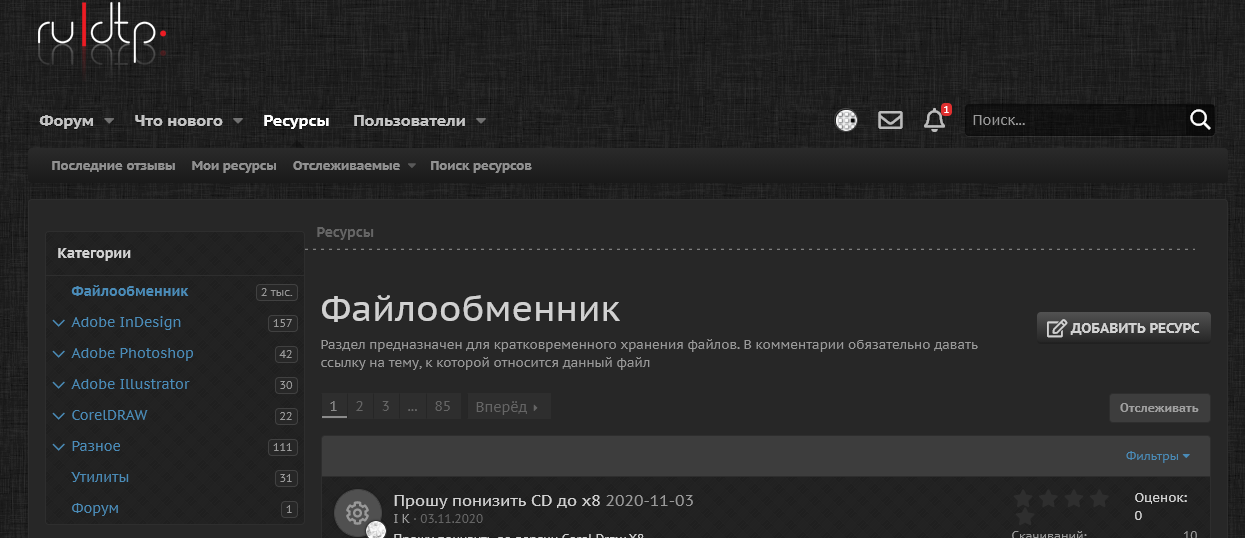Viewport: 1245px width, 538px height.
Task: Focus the Поиск search field
Action: (1075, 121)
